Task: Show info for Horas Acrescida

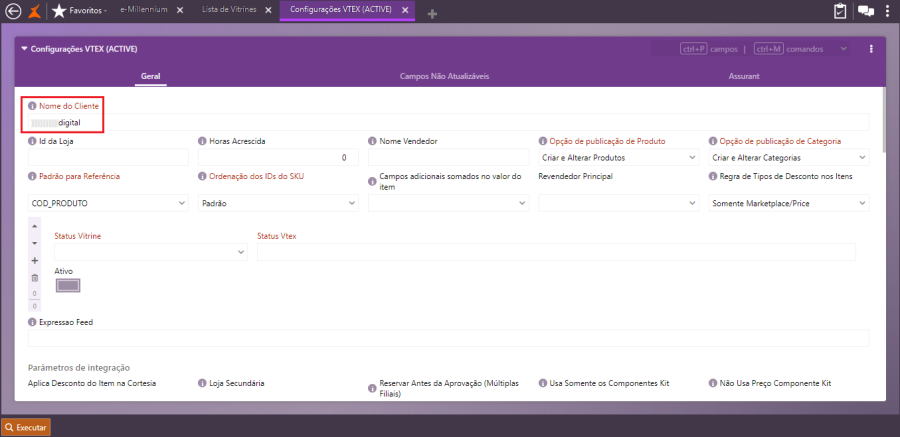Action: 202,141
